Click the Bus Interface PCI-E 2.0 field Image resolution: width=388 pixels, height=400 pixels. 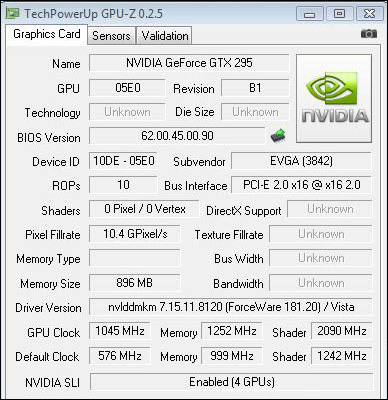[301, 185]
